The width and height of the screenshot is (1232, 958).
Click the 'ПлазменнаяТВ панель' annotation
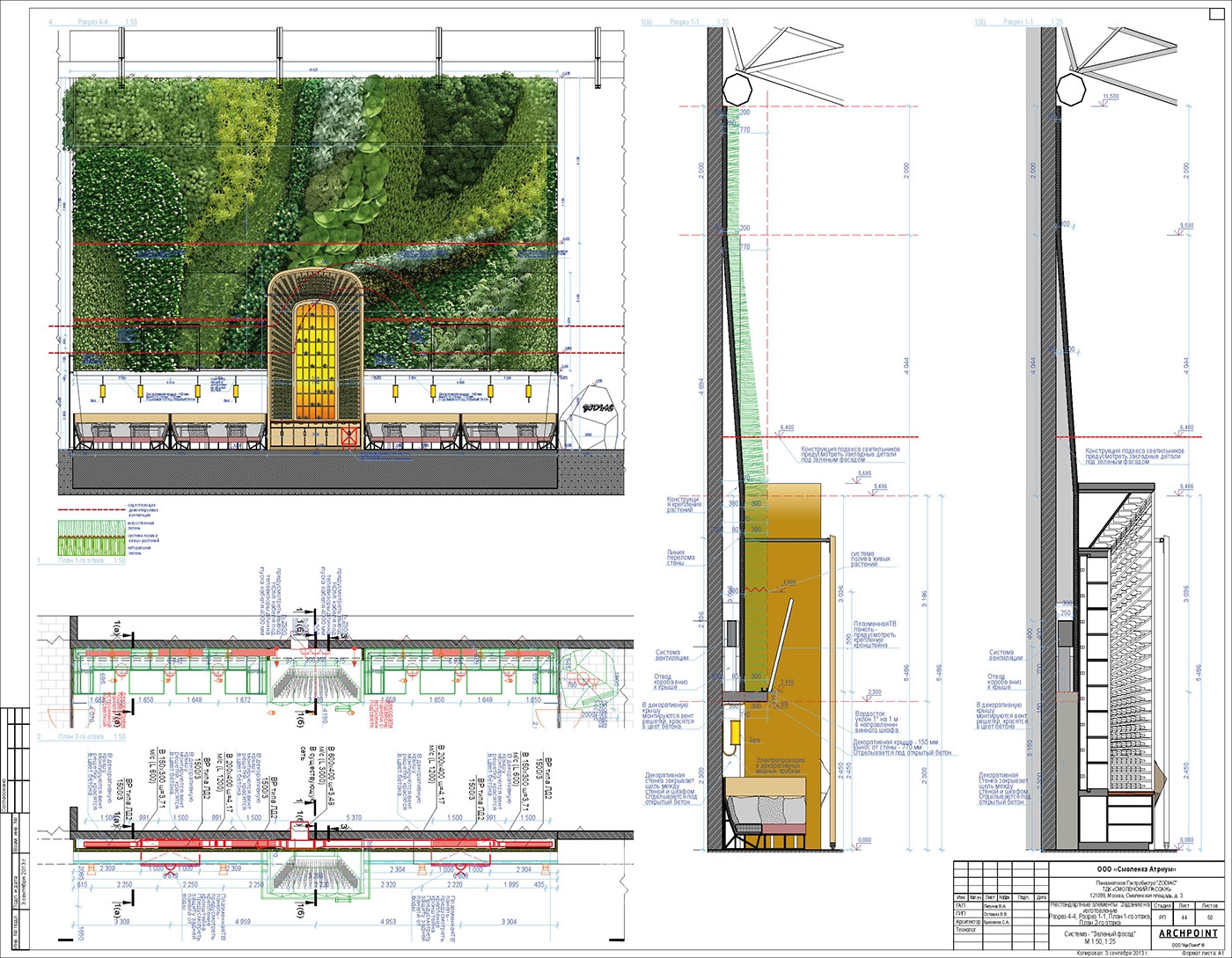coord(876,635)
